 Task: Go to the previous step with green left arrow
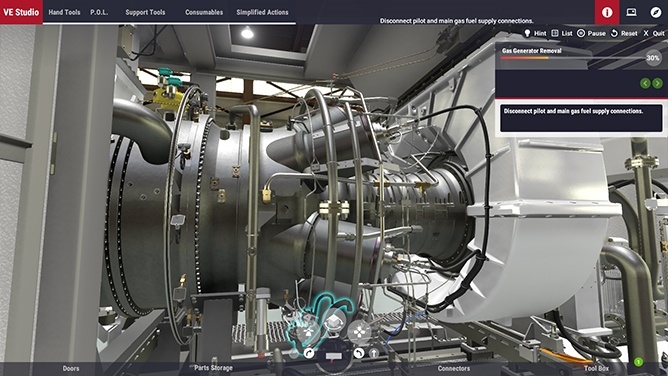645,83
